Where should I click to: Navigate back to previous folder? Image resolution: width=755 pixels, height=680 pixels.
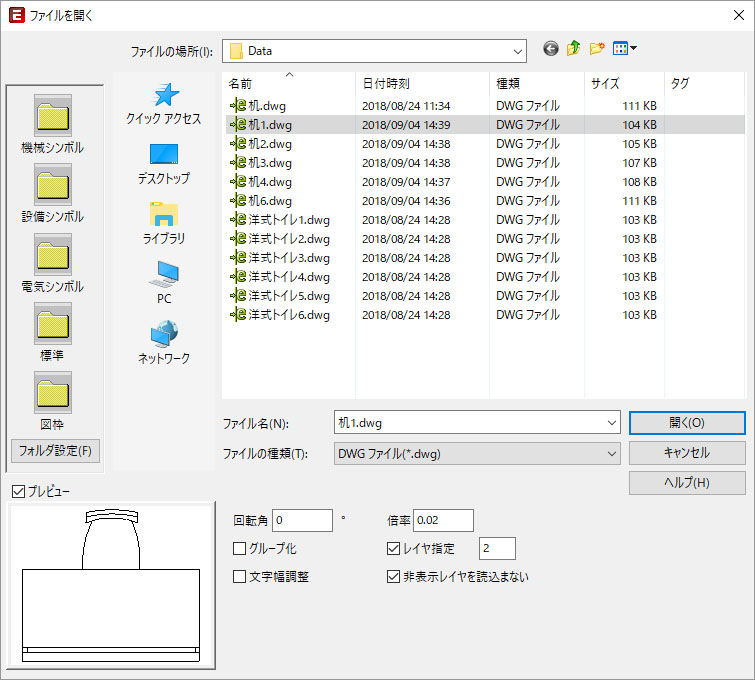pos(551,49)
